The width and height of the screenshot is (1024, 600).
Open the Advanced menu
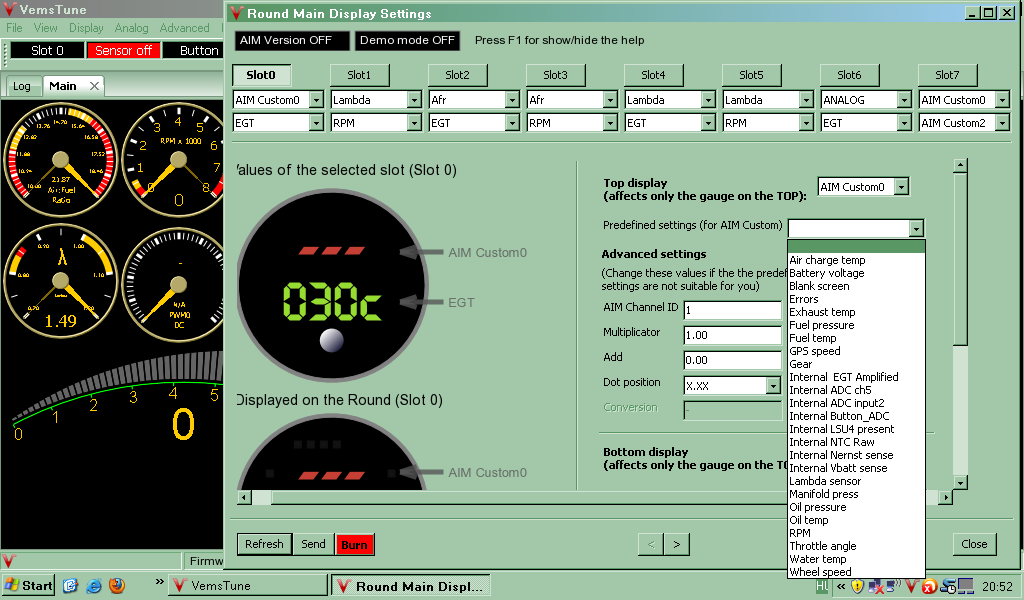coord(184,28)
